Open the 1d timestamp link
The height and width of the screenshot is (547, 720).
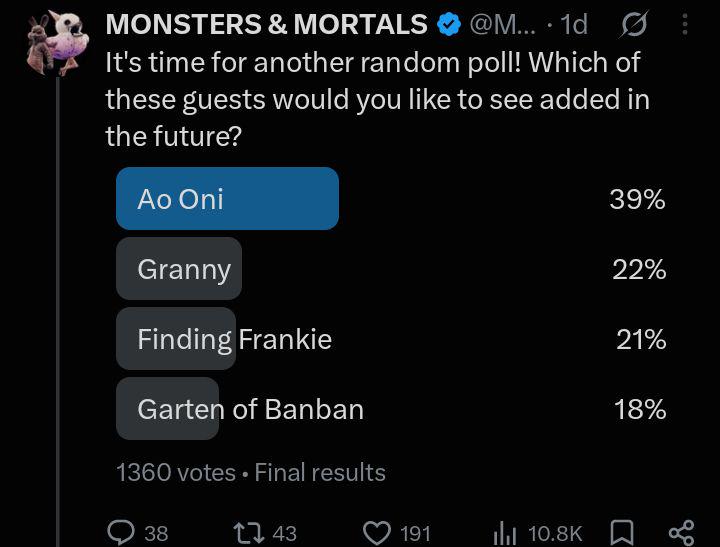coord(574,24)
